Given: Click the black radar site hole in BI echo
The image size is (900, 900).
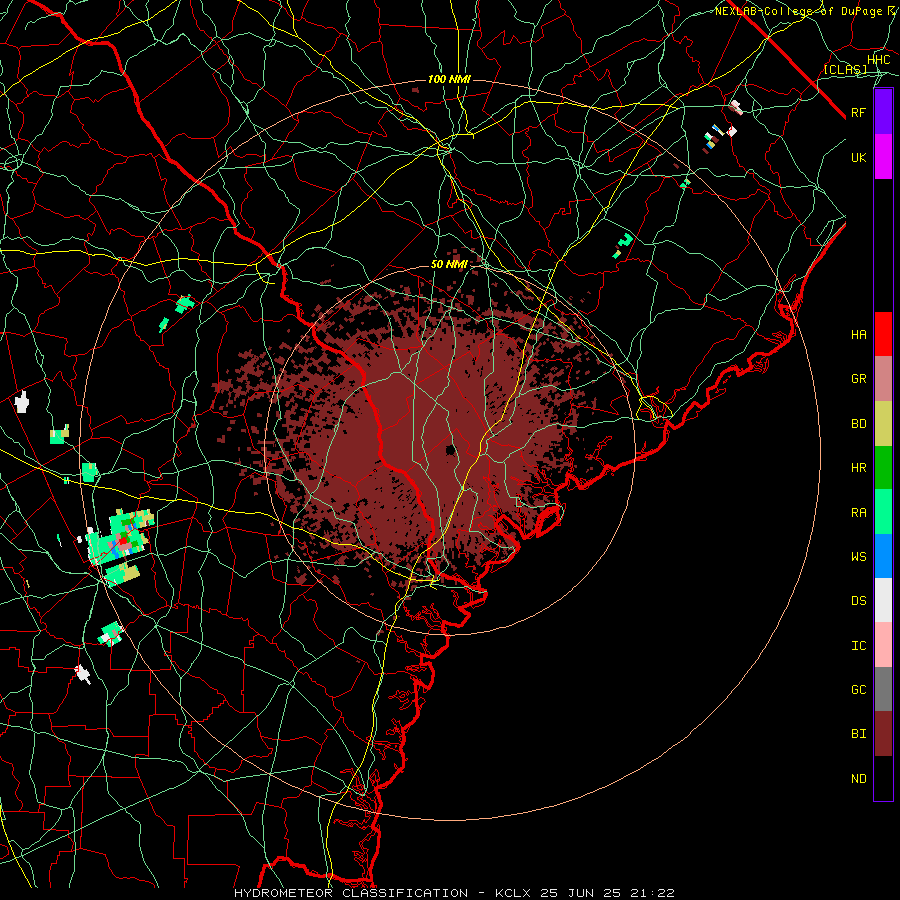Looking at the screenshot, I should tap(451, 449).
